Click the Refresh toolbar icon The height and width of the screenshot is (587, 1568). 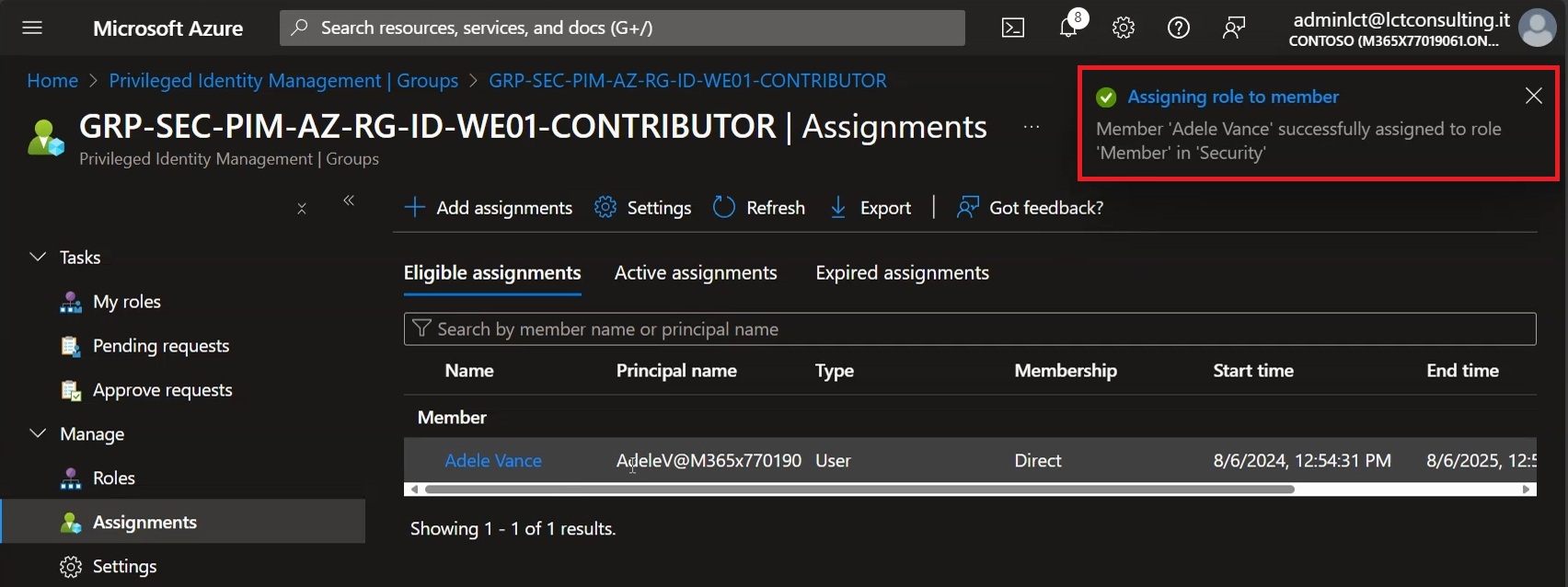tap(759, 208)
